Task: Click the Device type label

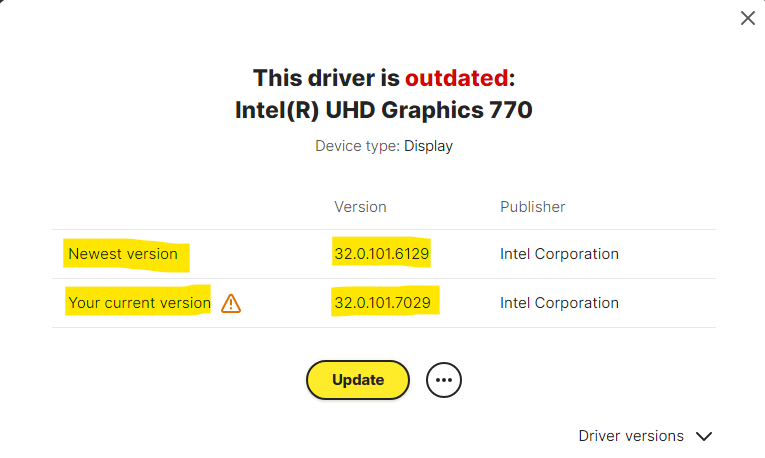Action: [x=357, y=146]
